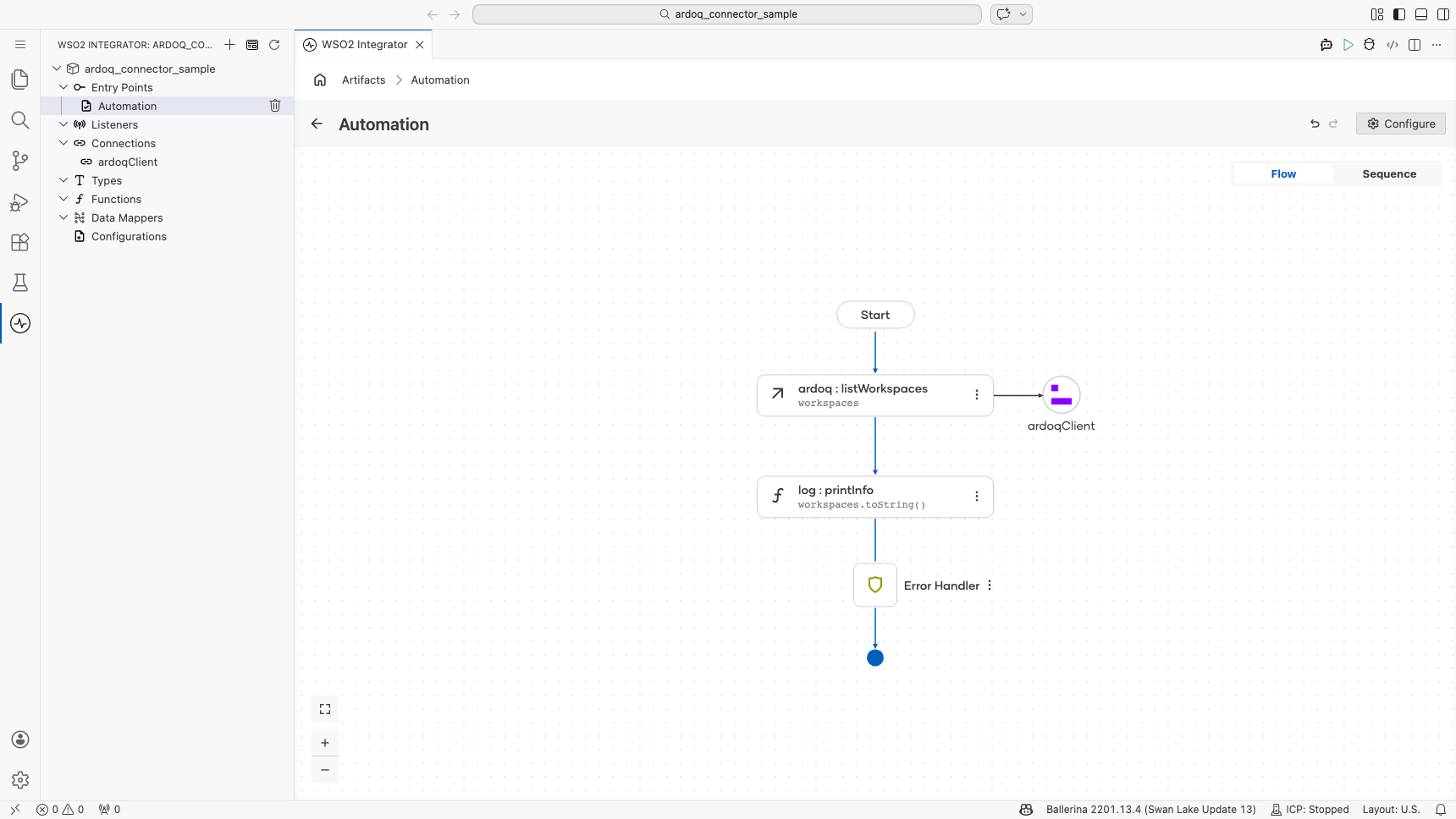Open the Search view in activity bar
The image size is (1456, 819).
[x=20, y=120]
